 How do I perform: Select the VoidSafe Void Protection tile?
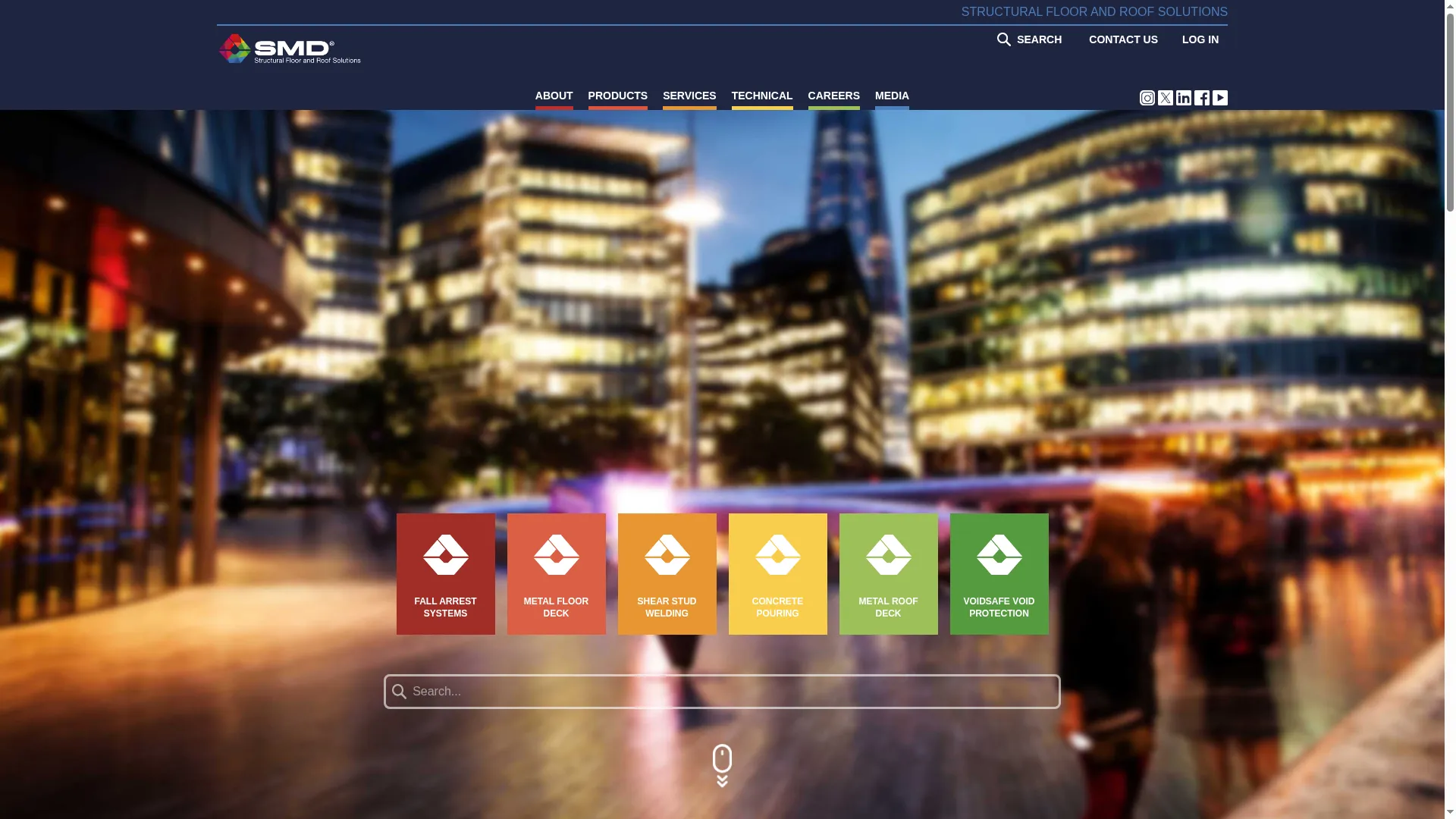tap(999, 574)
